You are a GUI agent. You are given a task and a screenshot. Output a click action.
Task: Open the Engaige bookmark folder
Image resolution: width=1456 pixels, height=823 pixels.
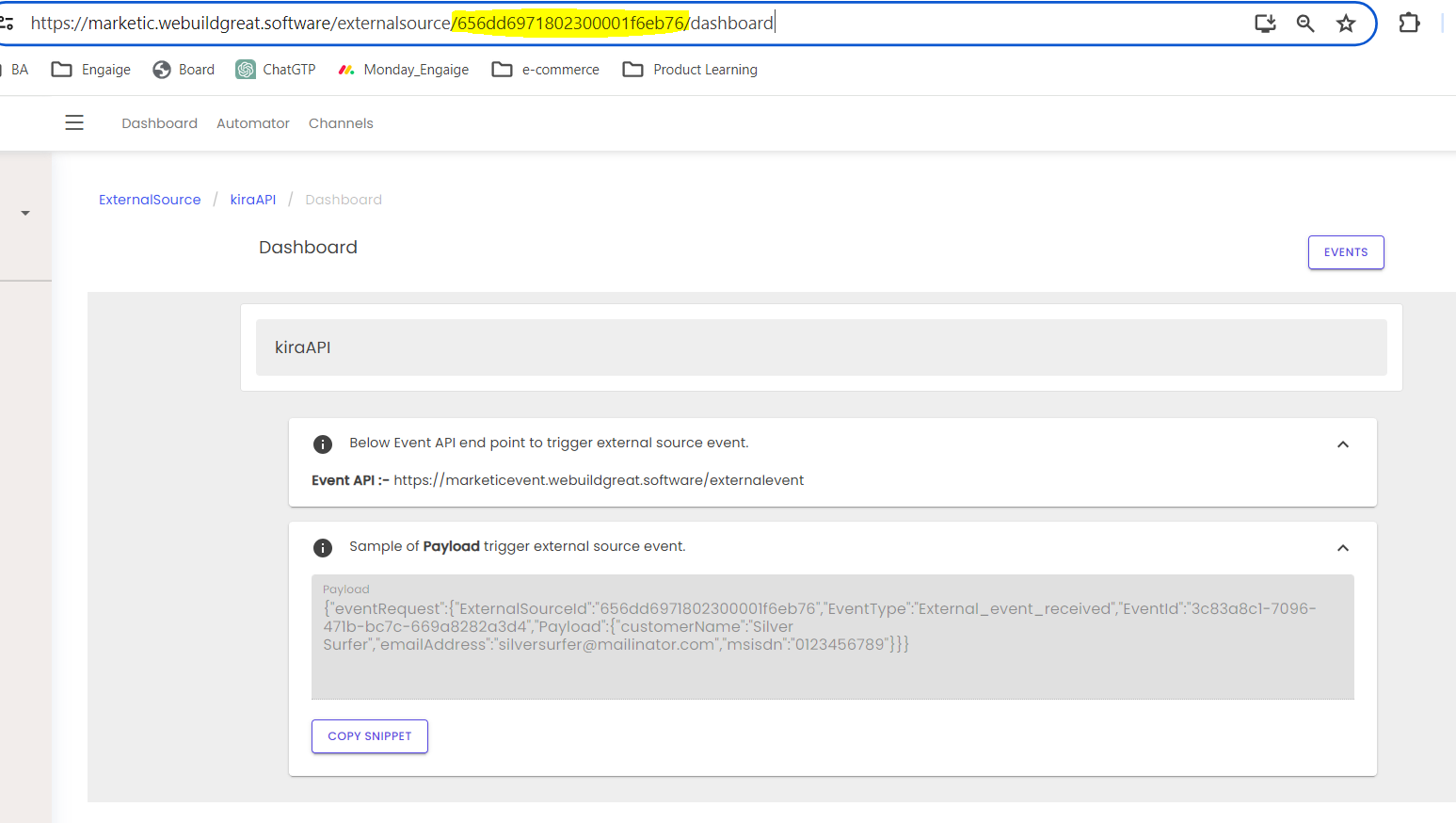[91, 70]
